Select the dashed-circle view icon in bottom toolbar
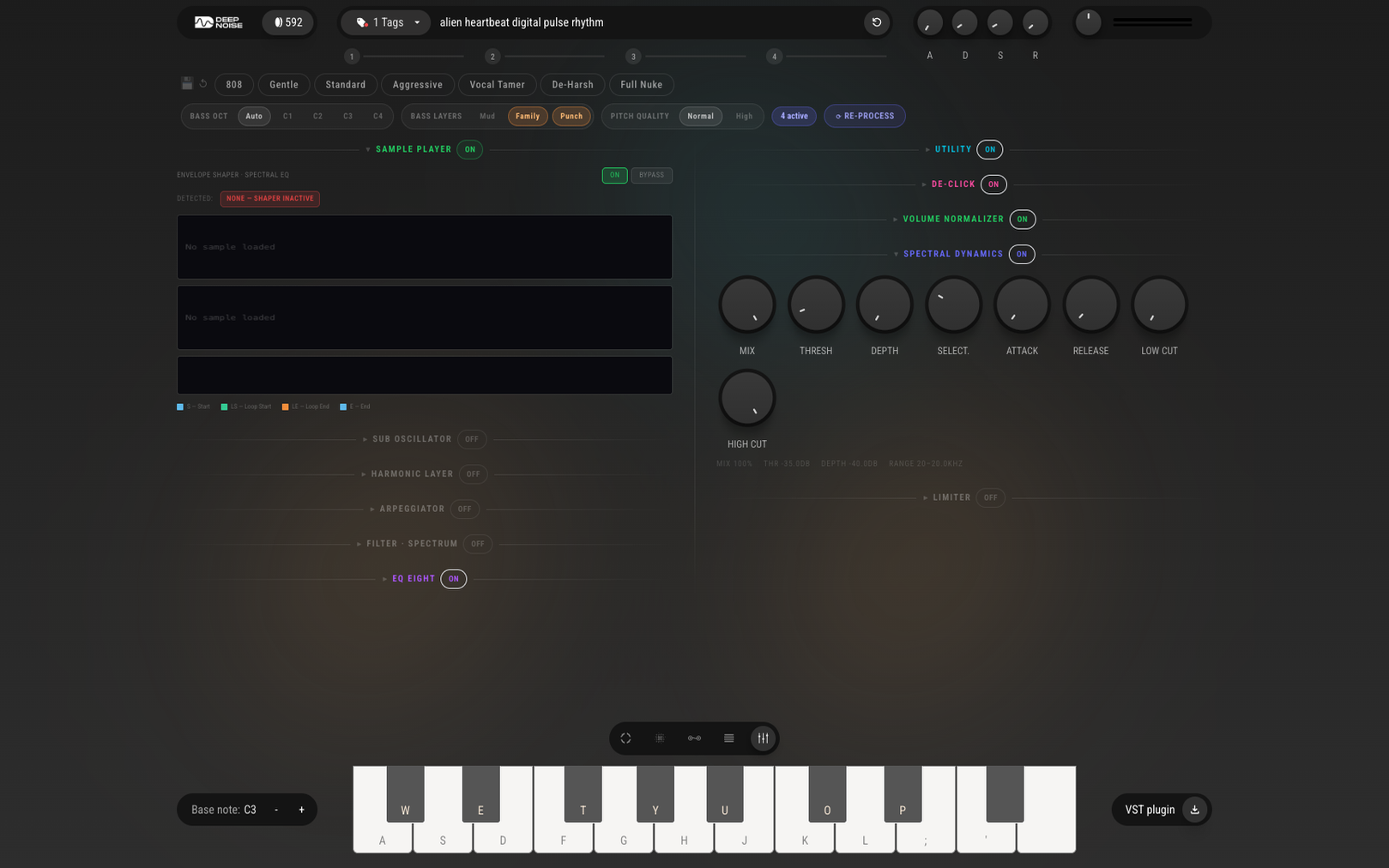This screenshot has width=1389, height=868. click(x=625, y=738)
